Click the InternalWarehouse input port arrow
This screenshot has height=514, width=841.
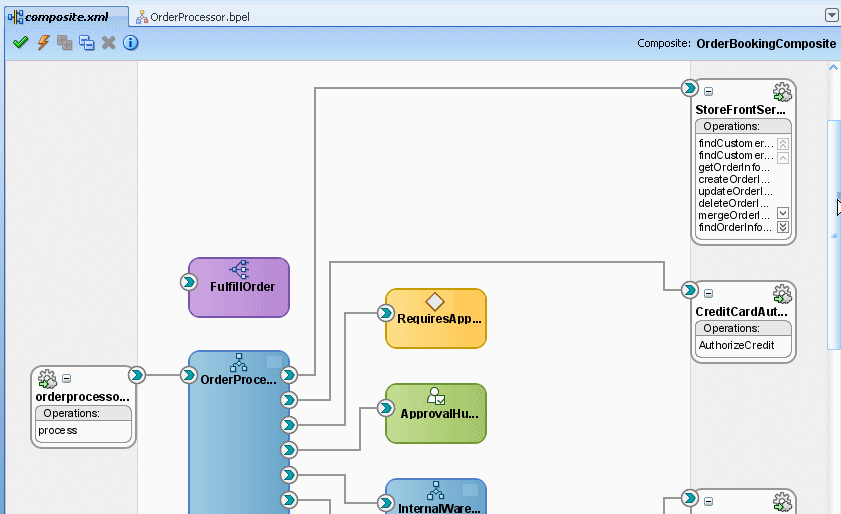(386, 503)
